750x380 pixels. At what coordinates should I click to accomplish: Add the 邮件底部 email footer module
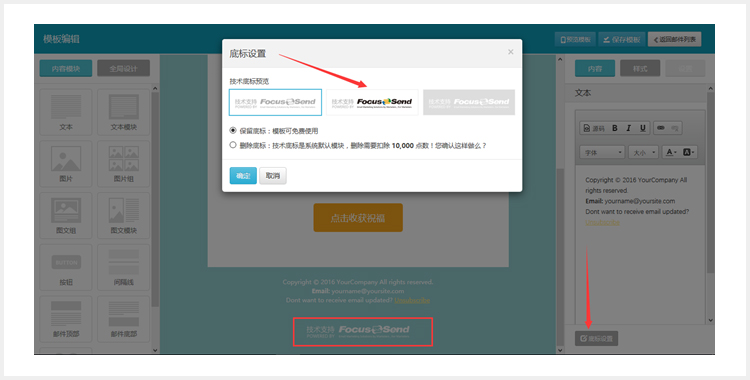coord(123,319)
